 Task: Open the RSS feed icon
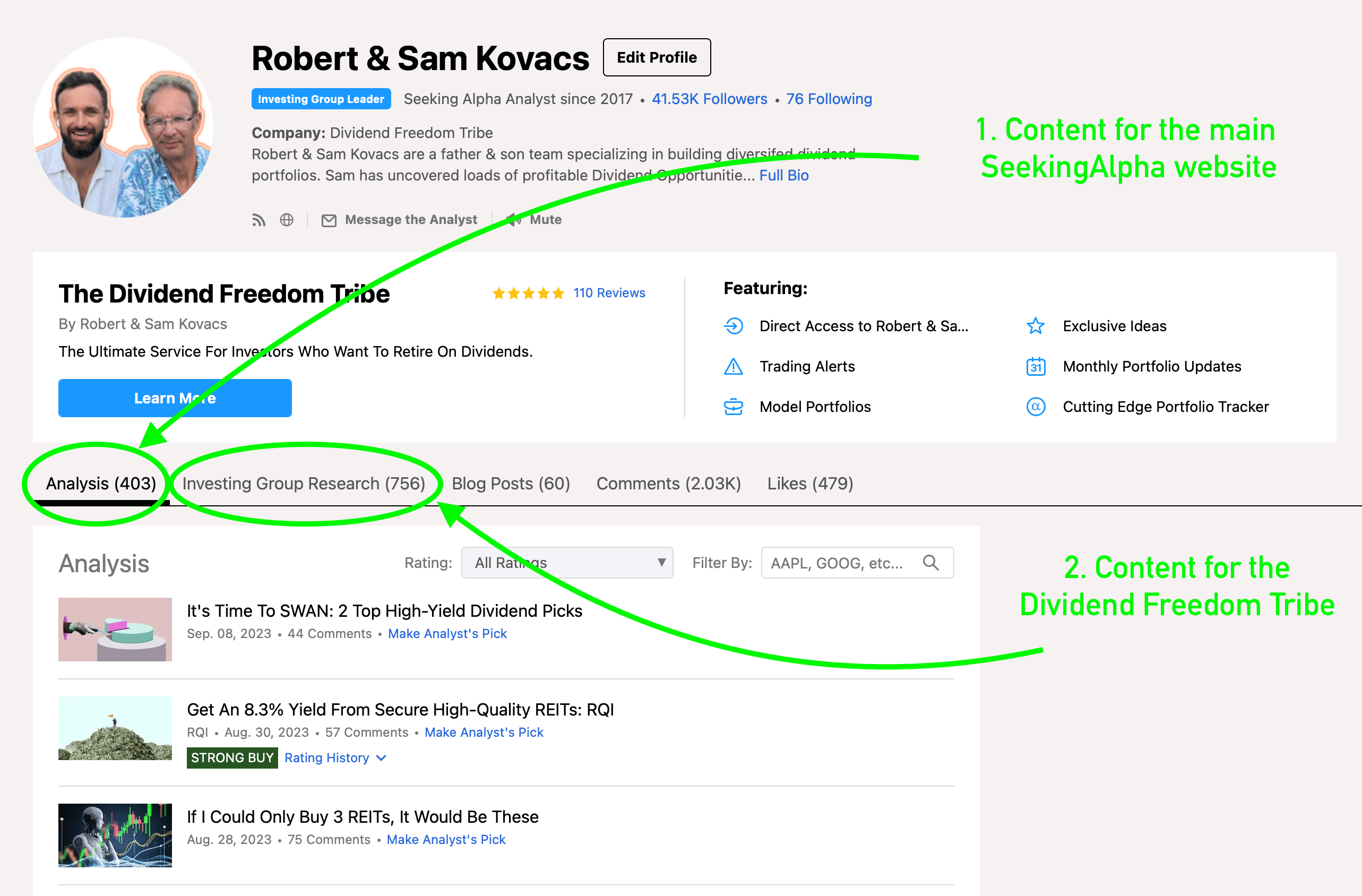point(258,220)
